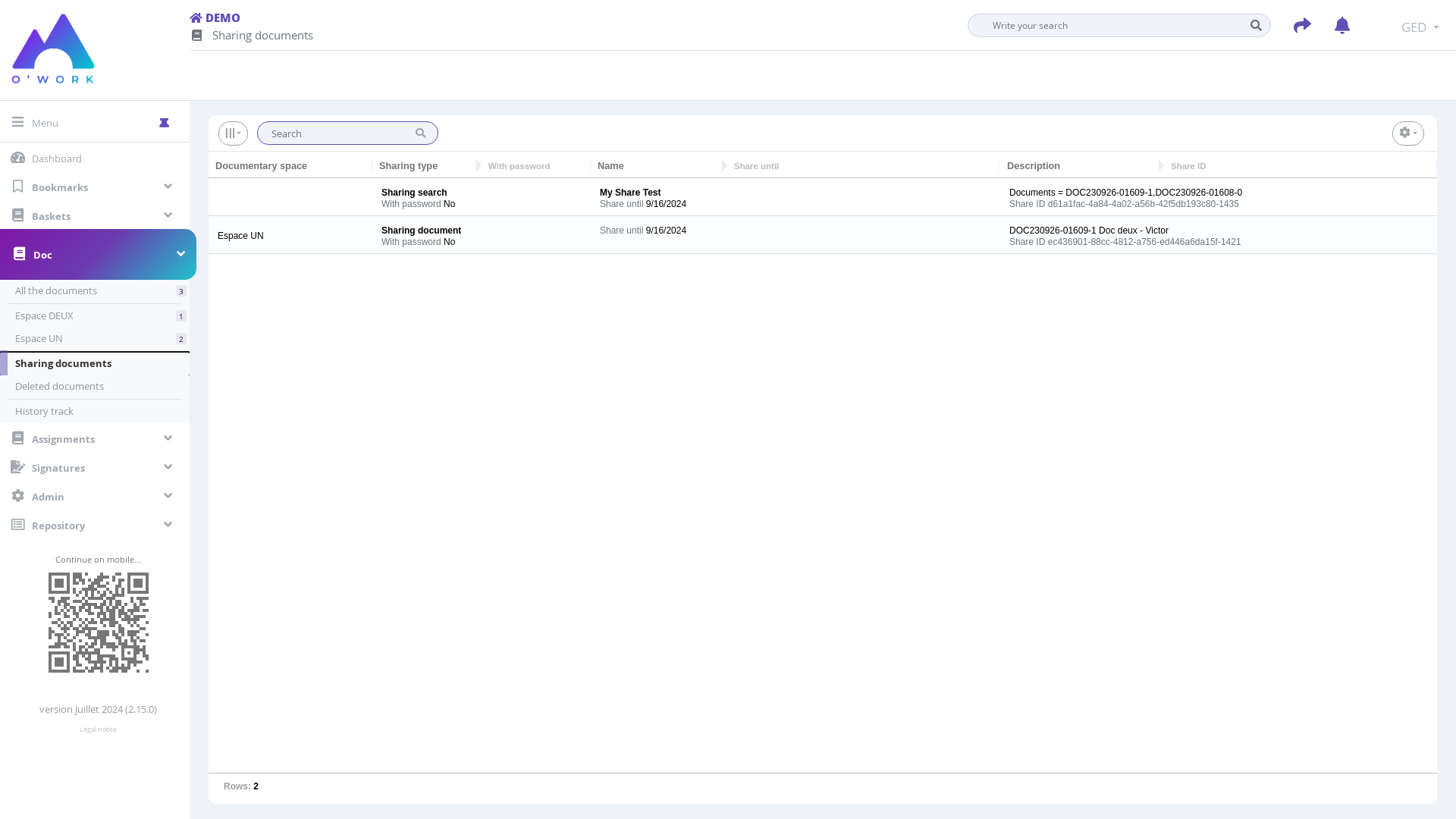
Task: Open the gear settings dropdown in table toolbar
Action: tap(1407, 133)
